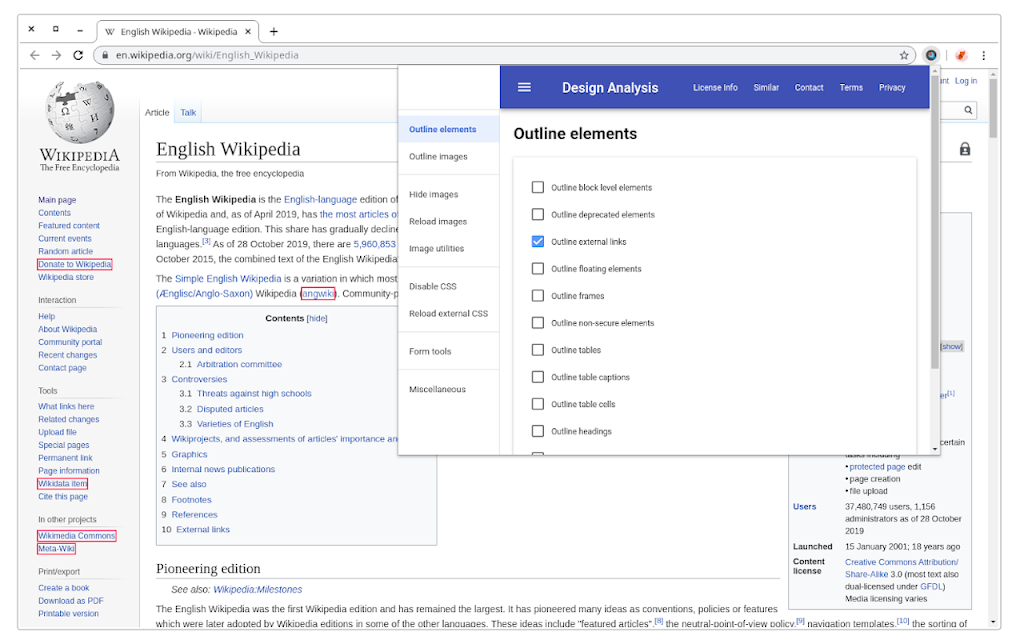The height and width of the screenshot is (640, 1024).
Task: Open Donate to Wikipedia link
Action: click(74, 264)
